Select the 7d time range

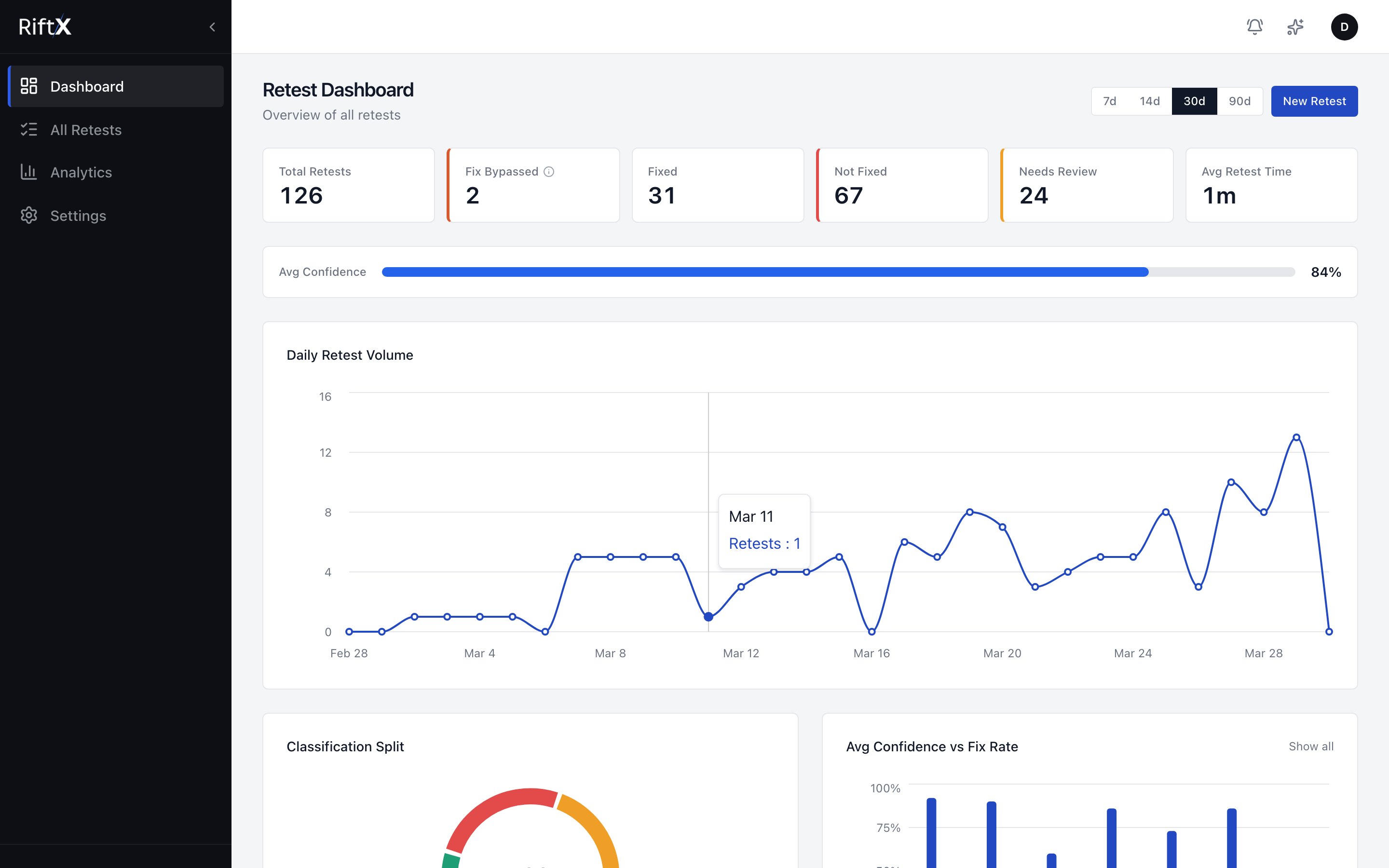coord(1109,101)
